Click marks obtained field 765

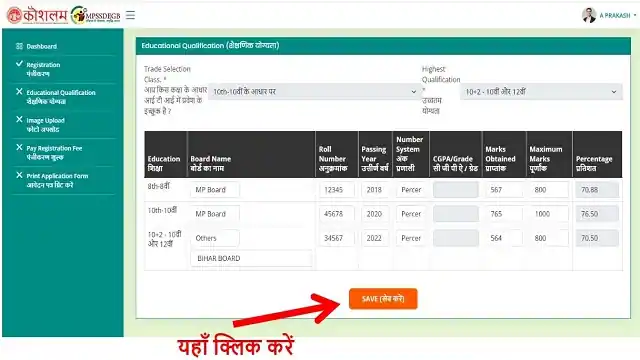coord(504,214)
